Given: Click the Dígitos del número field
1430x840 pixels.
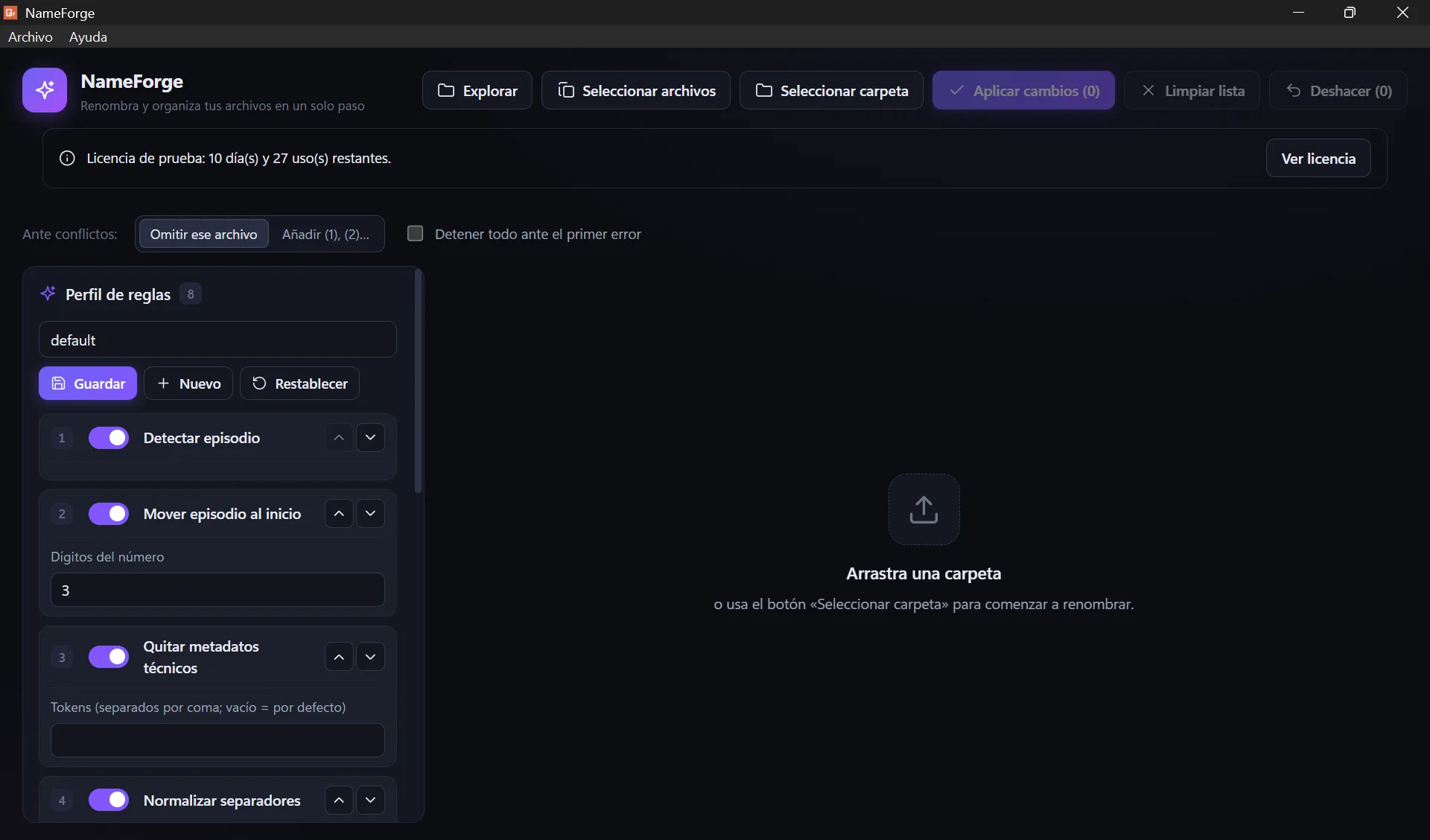Looking at the screenshot, I should [x=217, y=590].
